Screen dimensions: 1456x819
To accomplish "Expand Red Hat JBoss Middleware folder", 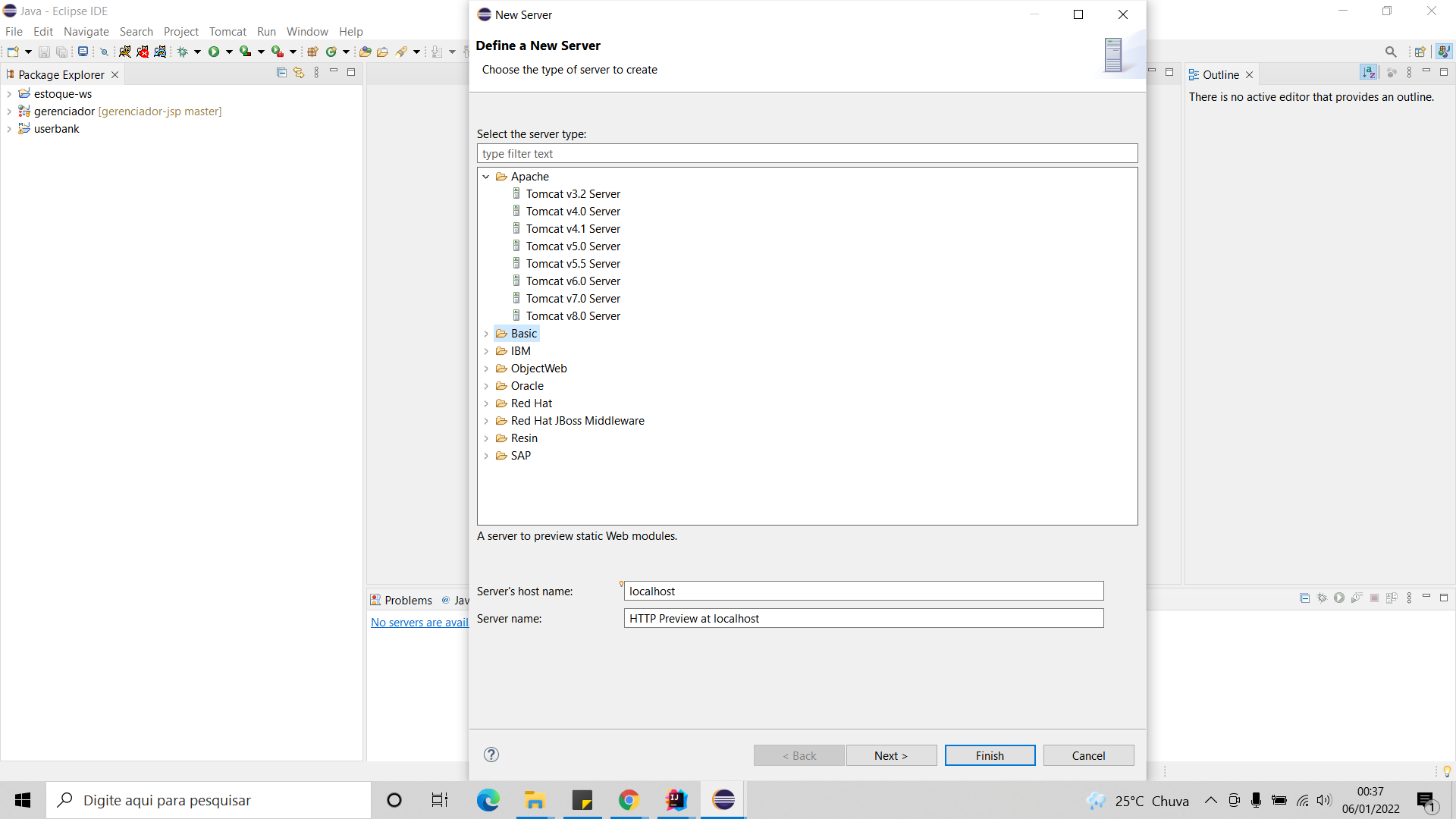I will coord(486,421).
